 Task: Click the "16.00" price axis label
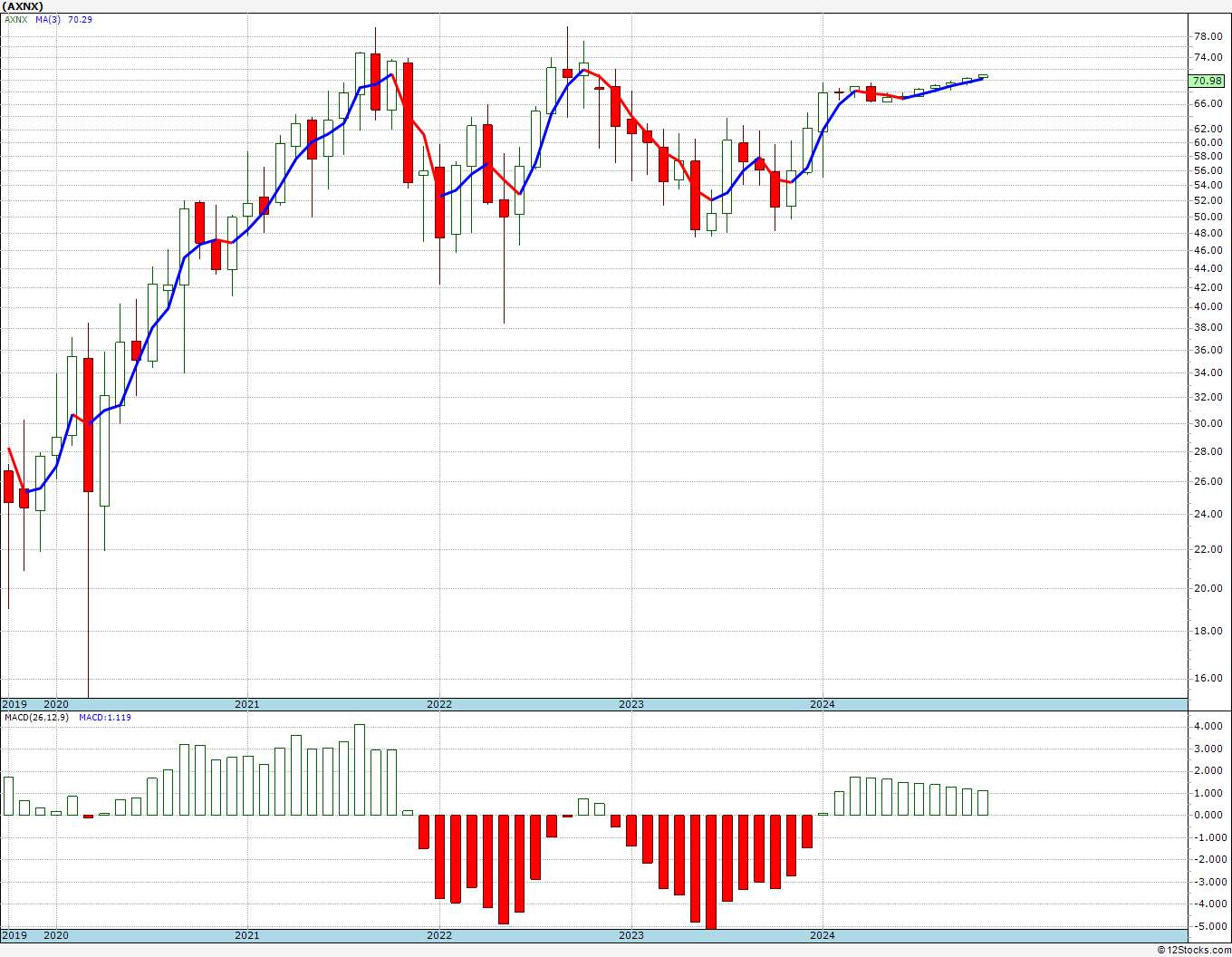tap(1208, 678)
